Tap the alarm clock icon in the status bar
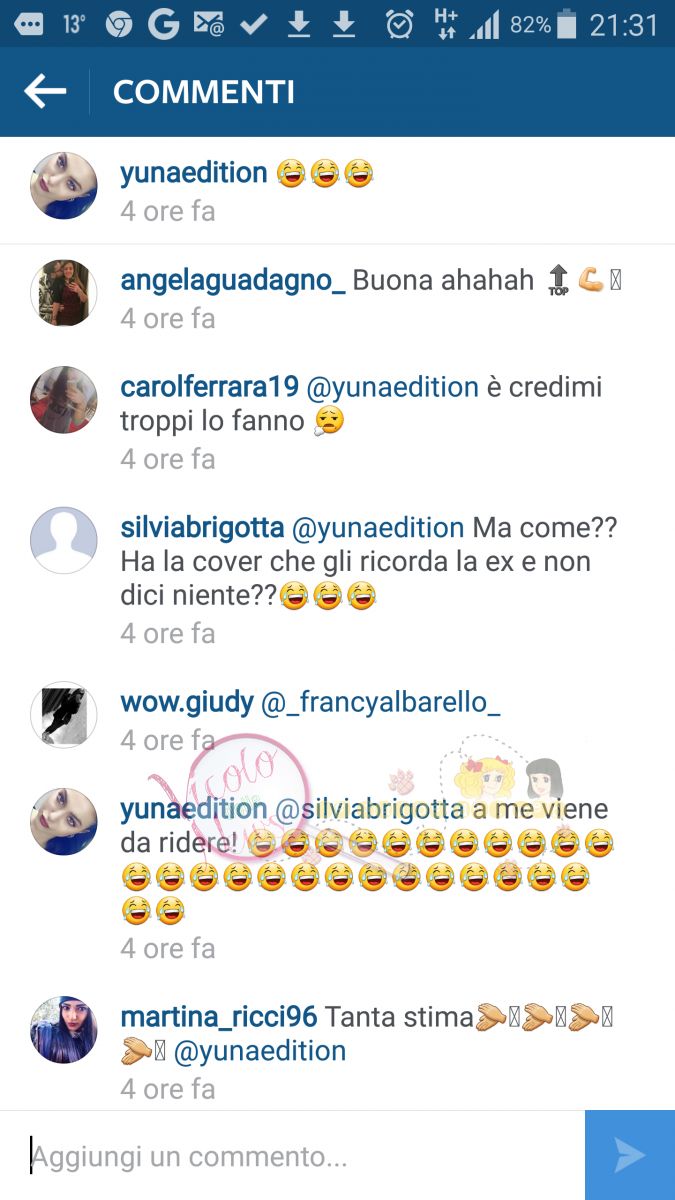 tap(399, 24)
